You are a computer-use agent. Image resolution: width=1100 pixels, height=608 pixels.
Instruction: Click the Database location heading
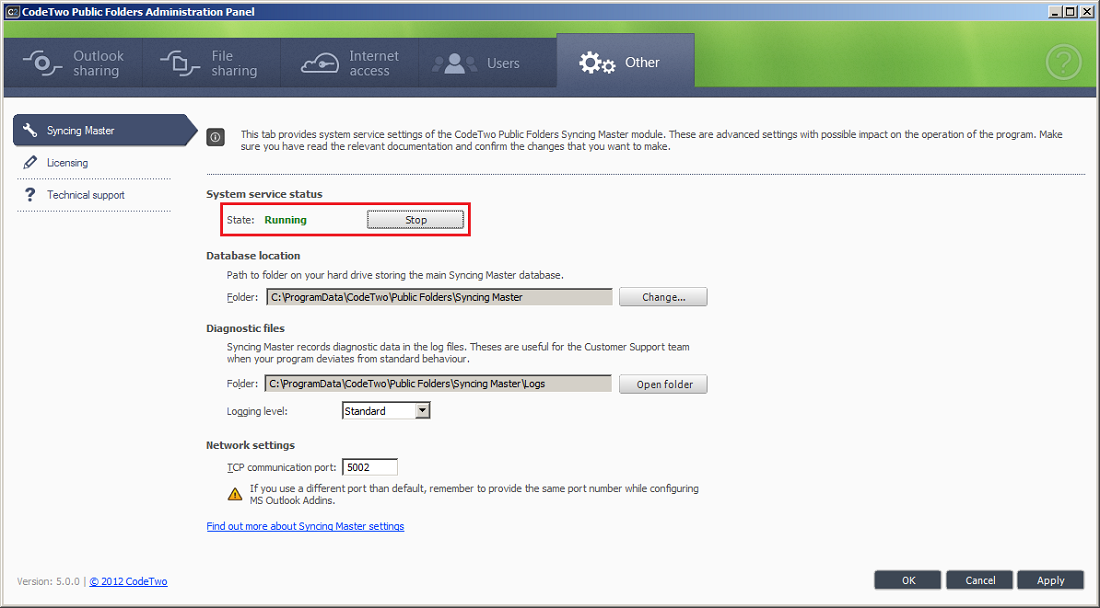[x=253, y=256]
